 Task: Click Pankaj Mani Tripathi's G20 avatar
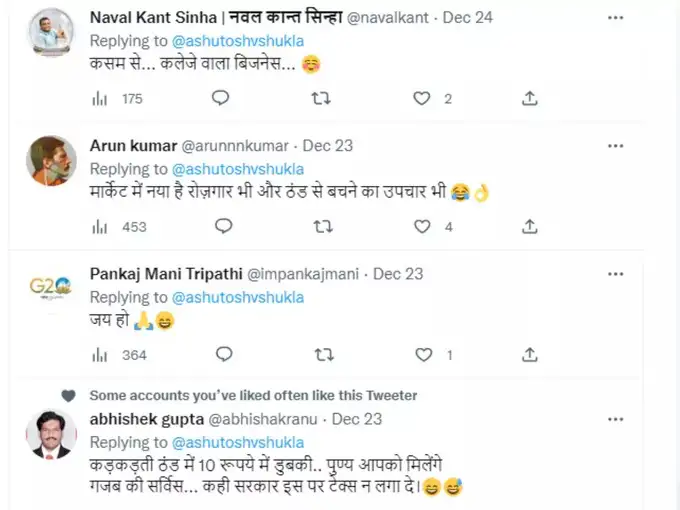(50, 288)
